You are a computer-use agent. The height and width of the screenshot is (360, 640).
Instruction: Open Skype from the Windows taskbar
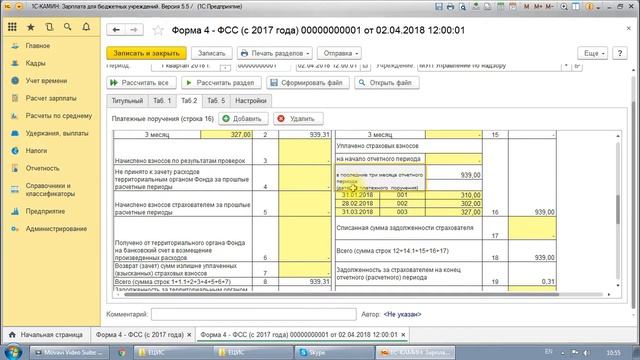pyautogui.click(x=334, y=352)
